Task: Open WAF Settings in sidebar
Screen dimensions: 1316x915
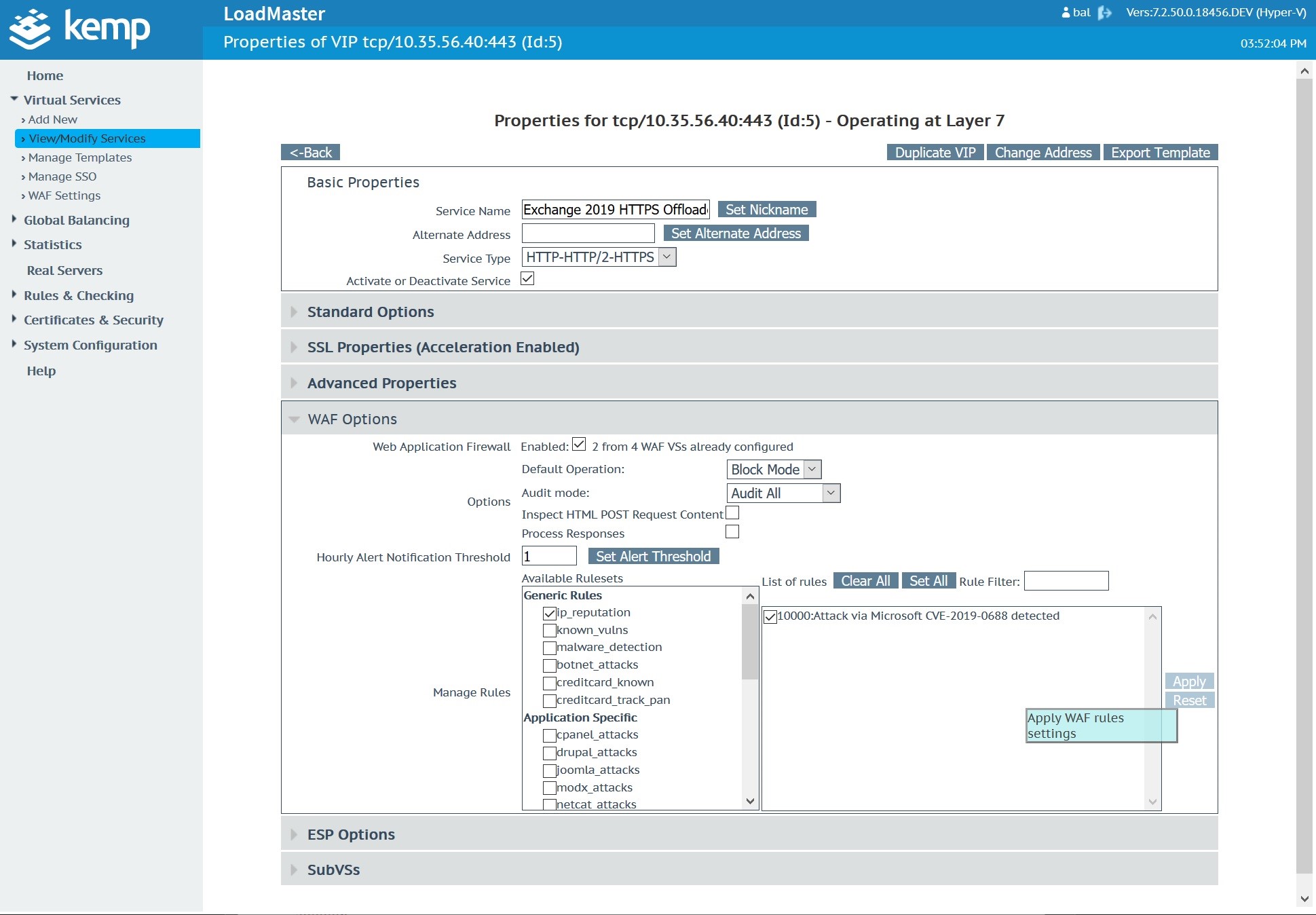Action: pyautogui.click(x=64, y=195)
